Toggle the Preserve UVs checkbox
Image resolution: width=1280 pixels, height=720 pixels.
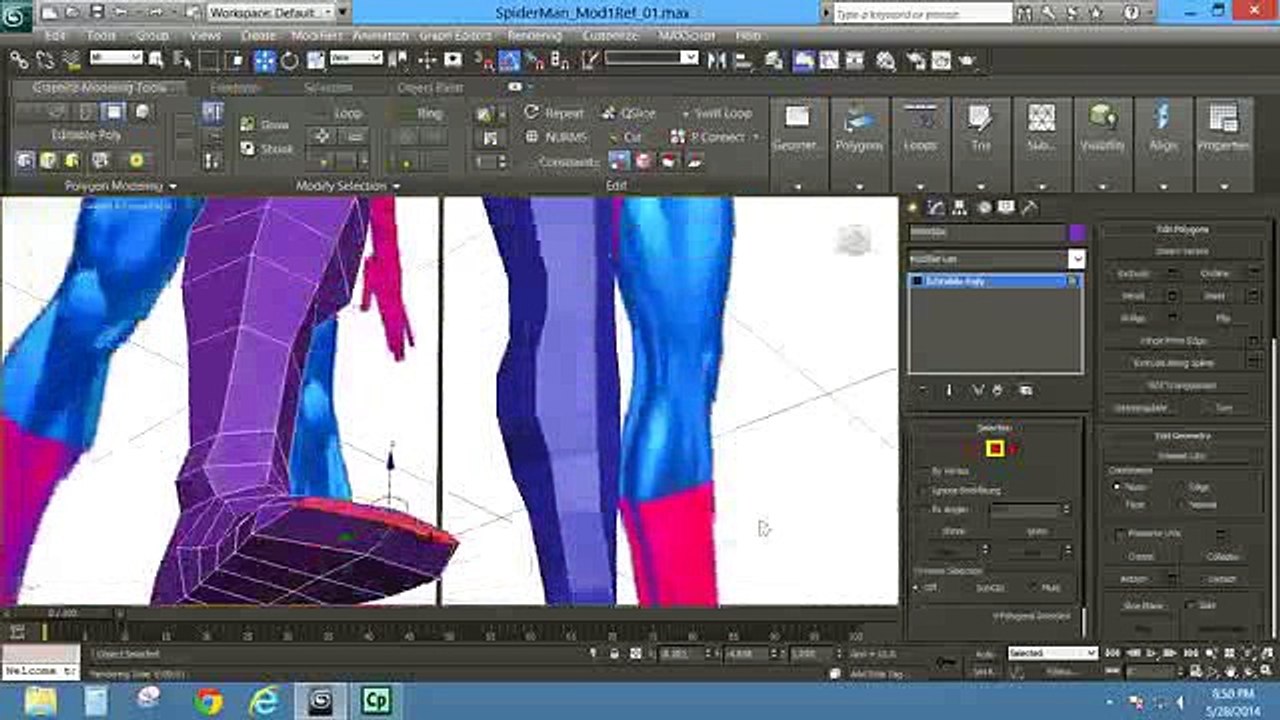coord(1120,534)
